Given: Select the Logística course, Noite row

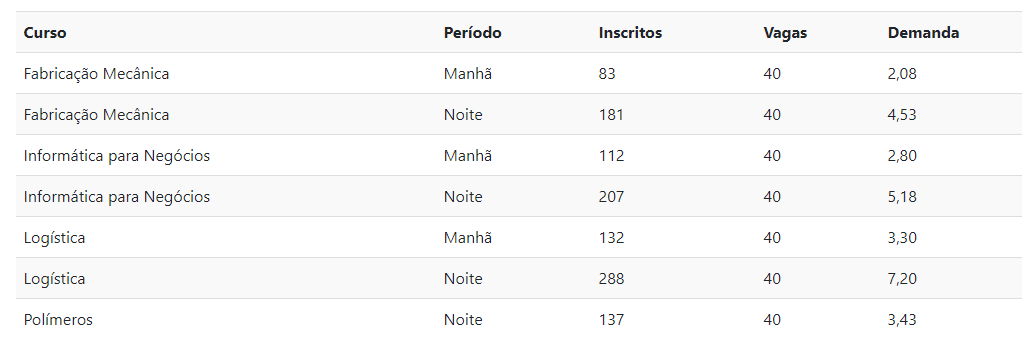Looking at the screenshot, I should tap(55, 280).
